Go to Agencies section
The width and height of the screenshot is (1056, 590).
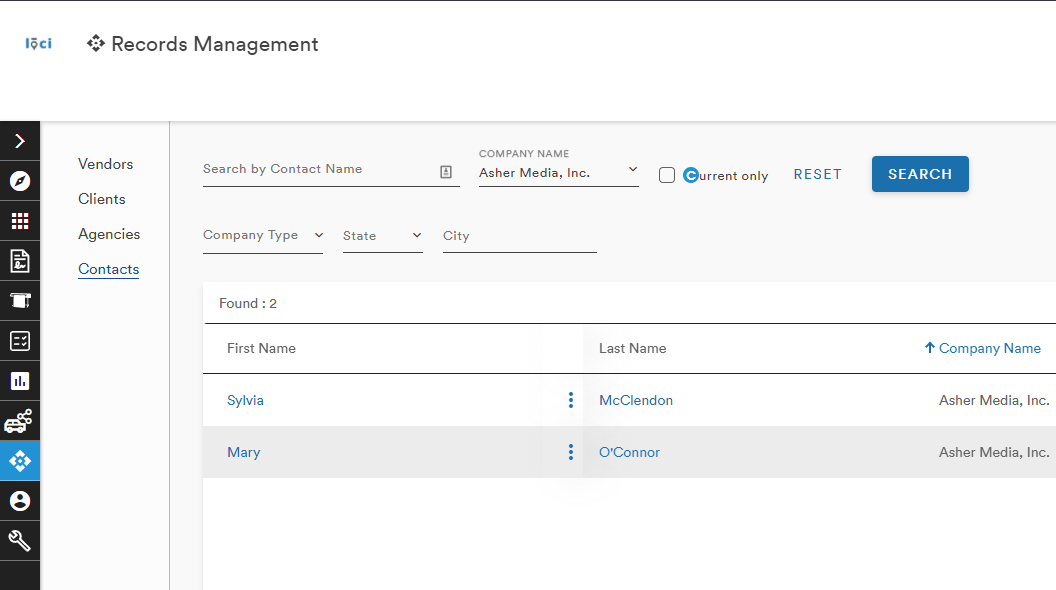pos(109,234)
